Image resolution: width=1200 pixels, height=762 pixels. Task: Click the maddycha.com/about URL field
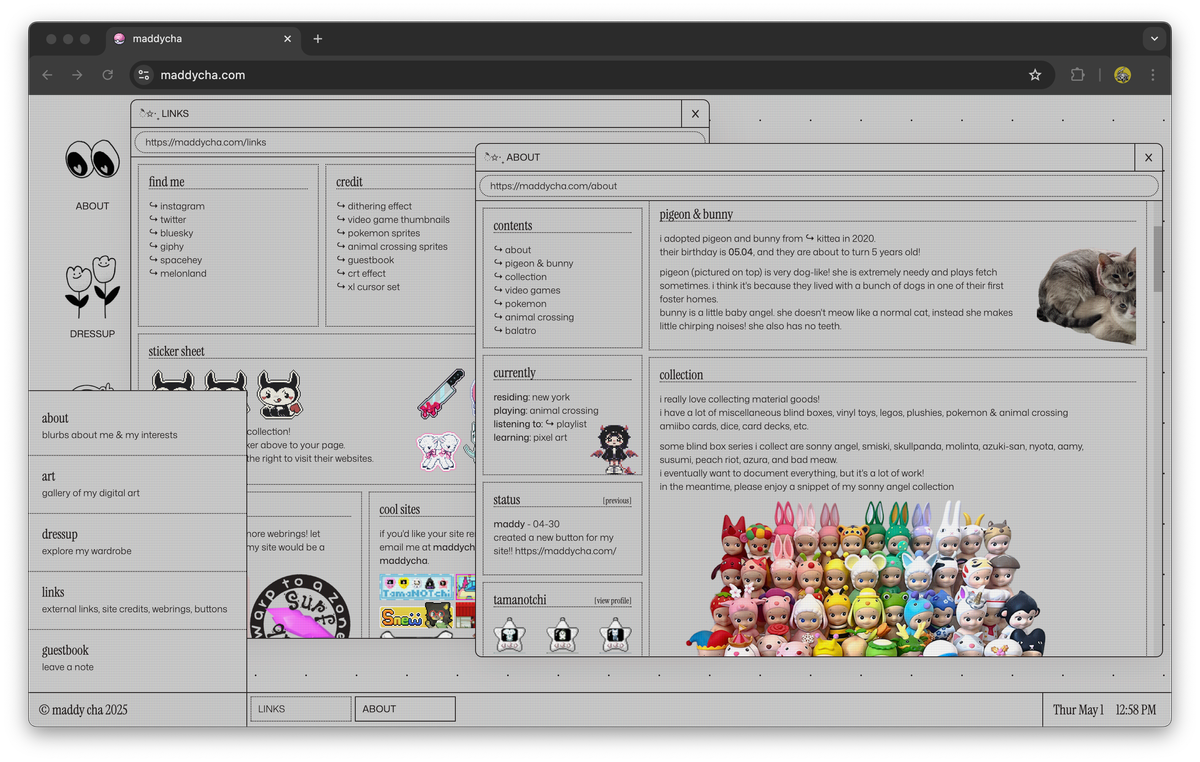818,186
